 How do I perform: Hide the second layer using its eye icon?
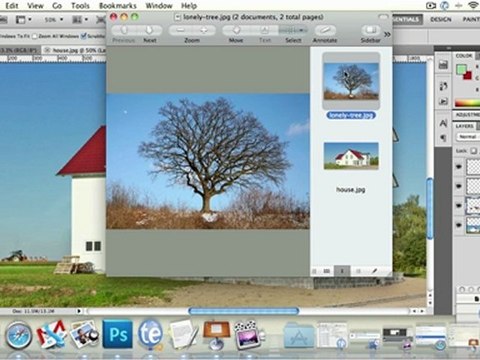coord(459,186)
